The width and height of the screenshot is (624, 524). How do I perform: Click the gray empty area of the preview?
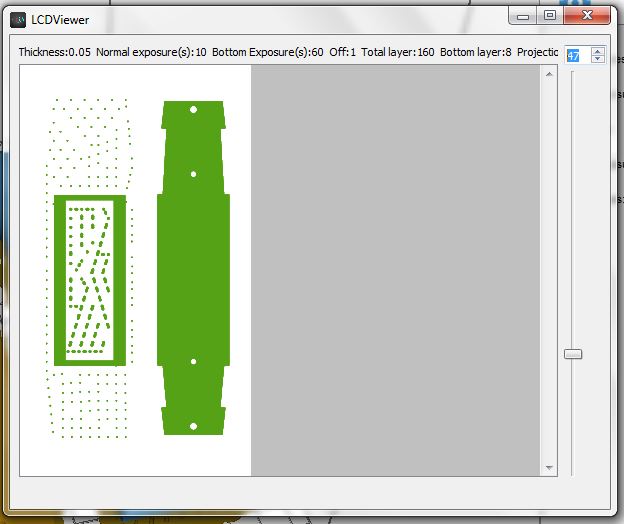point(395,270)
